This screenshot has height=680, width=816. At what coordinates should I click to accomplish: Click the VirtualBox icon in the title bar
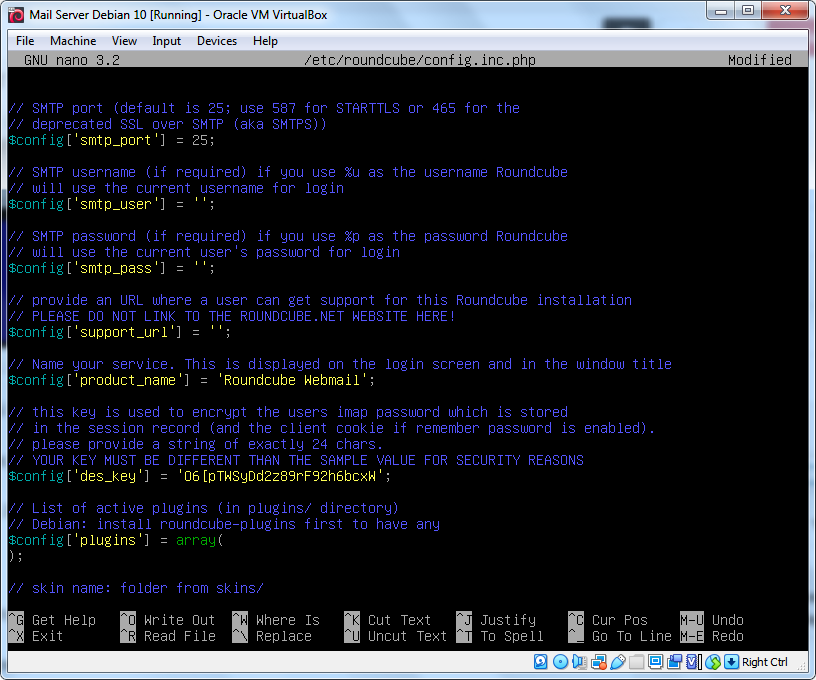coord(16,15)
